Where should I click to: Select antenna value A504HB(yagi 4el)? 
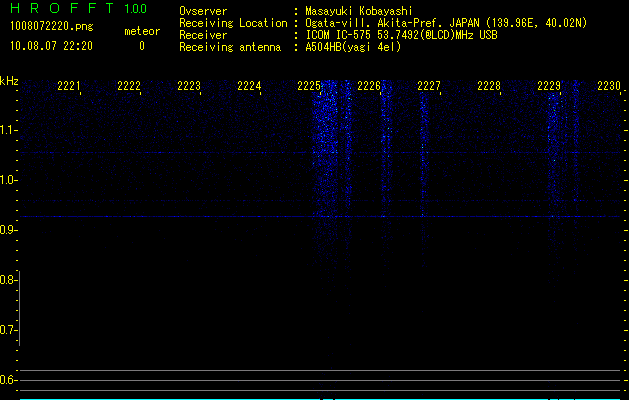pyautogui.click(x=353, y=47)
